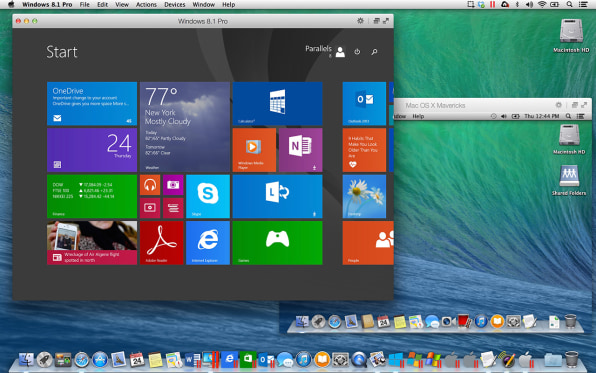Click the Start screen search icon

374,52
